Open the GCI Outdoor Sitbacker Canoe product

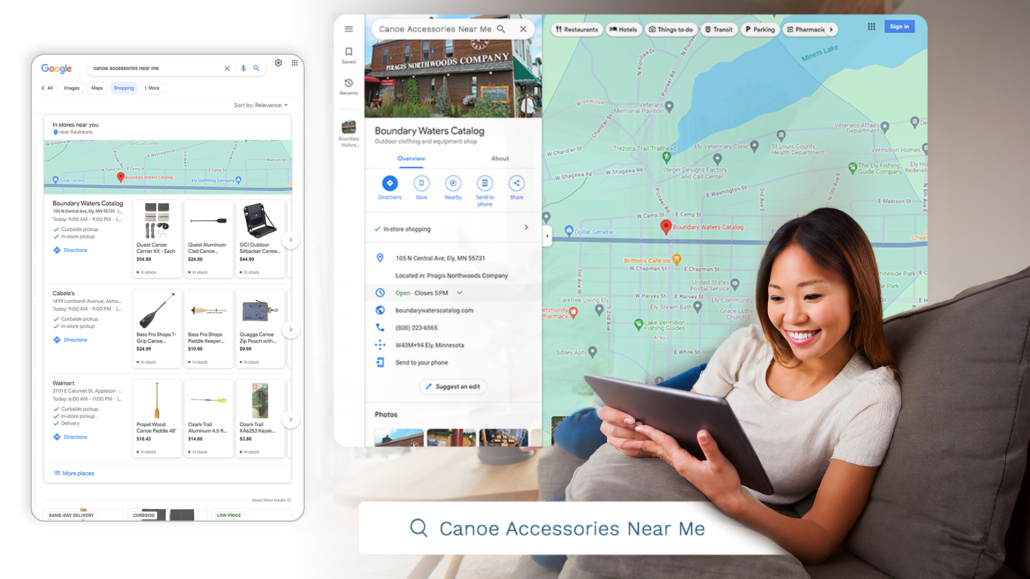click(x=260, y=239)
